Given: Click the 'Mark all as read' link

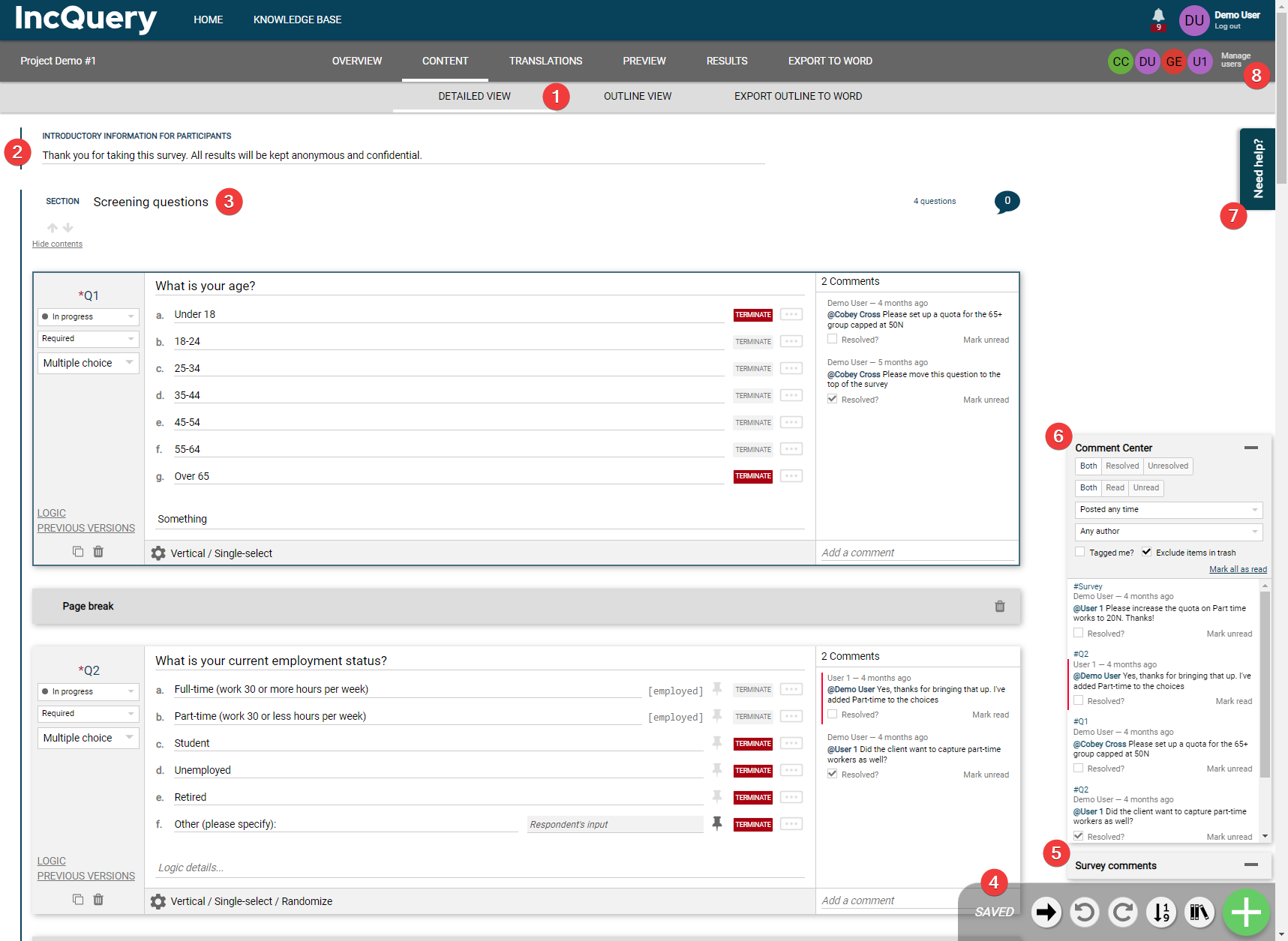Looking at the screenshot, I should 1238,569.
